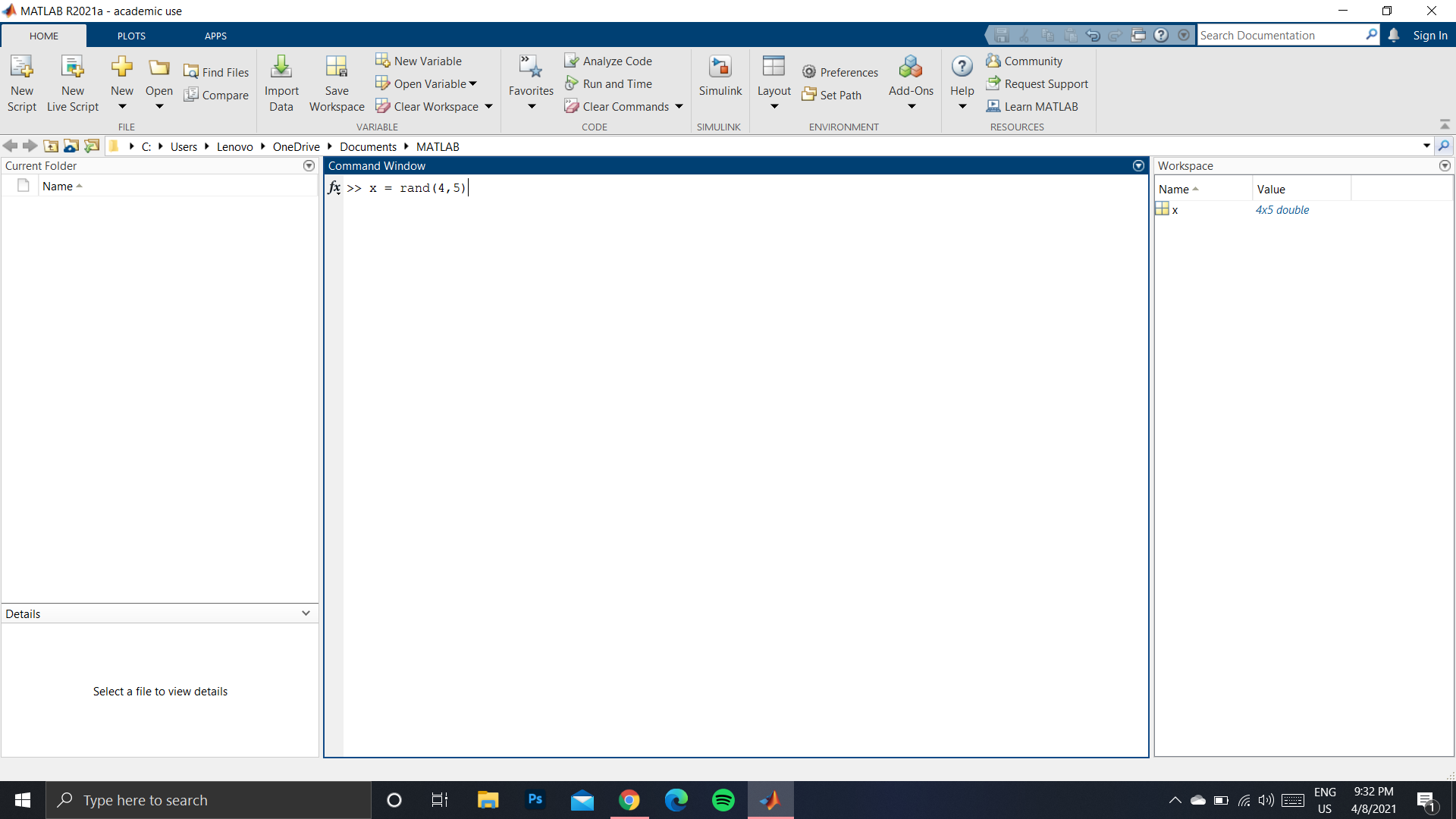The height and width of the screenshot is (819, 1456).
Task: Create a New Live Script
Action: [72, 82]
